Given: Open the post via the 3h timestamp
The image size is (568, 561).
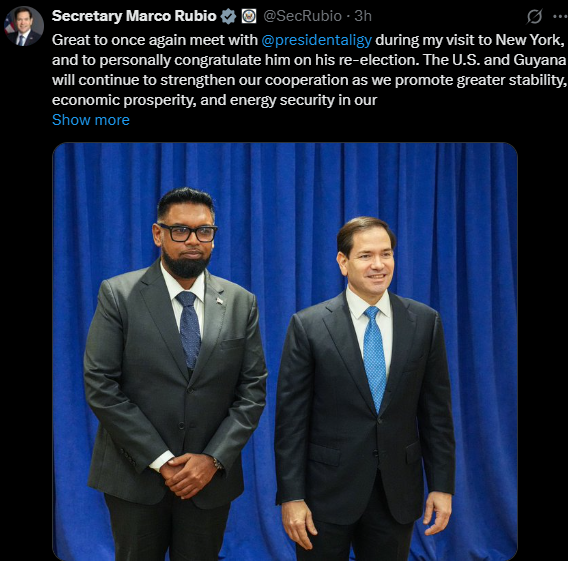Looking at the screenshot, I should (x=363, y=16).
